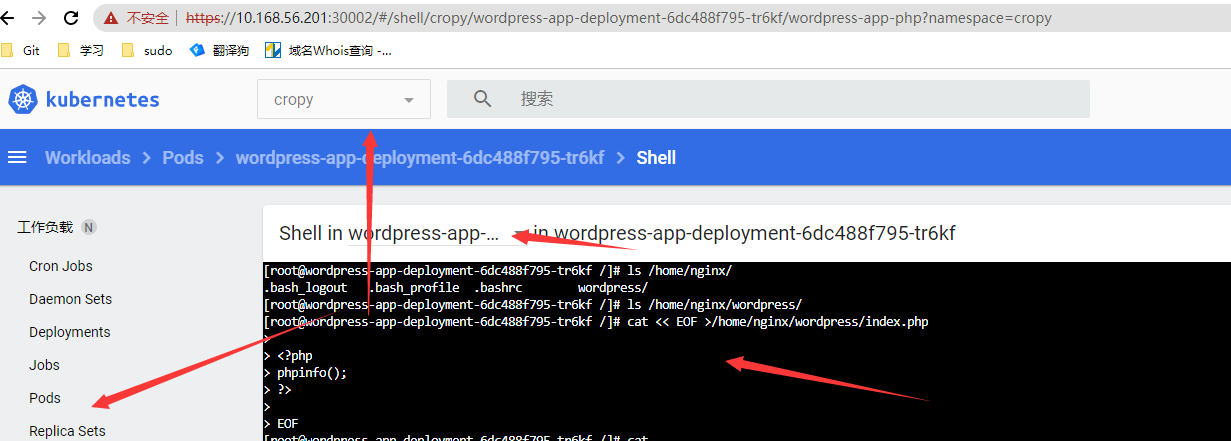The image size is (1231, 441).
Task: Click the '.bash_profile' listing text
Action: (x=414, y=288)
